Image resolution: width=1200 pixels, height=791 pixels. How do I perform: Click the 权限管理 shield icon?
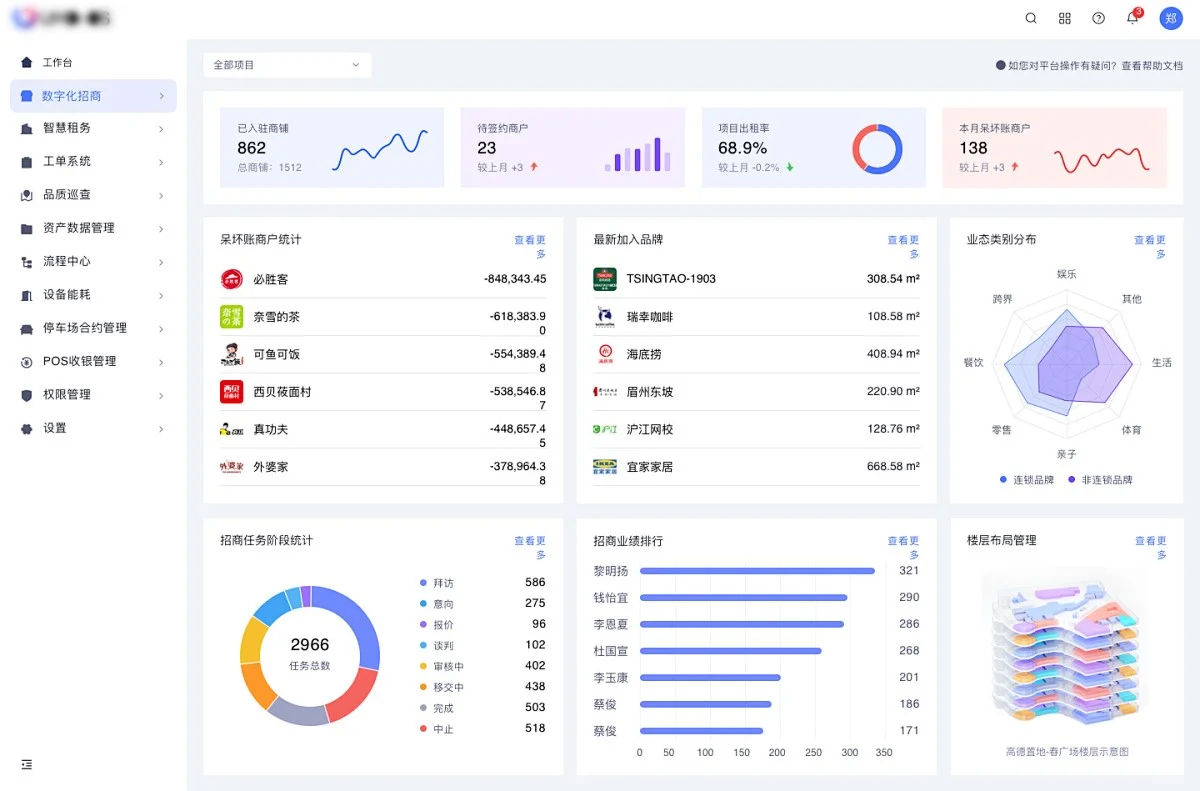tap(27, 395)
